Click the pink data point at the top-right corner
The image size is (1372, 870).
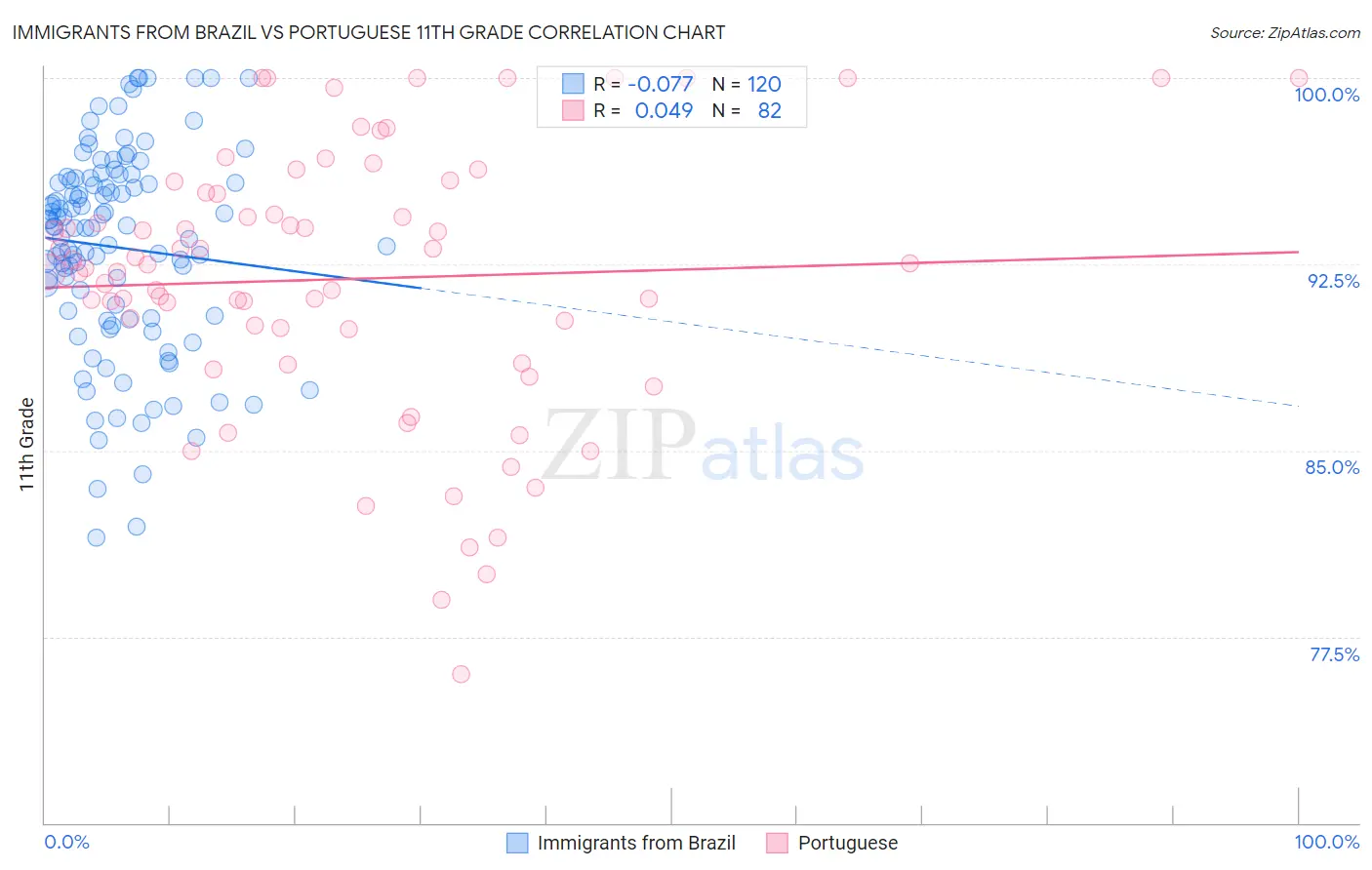[1299, 78]
